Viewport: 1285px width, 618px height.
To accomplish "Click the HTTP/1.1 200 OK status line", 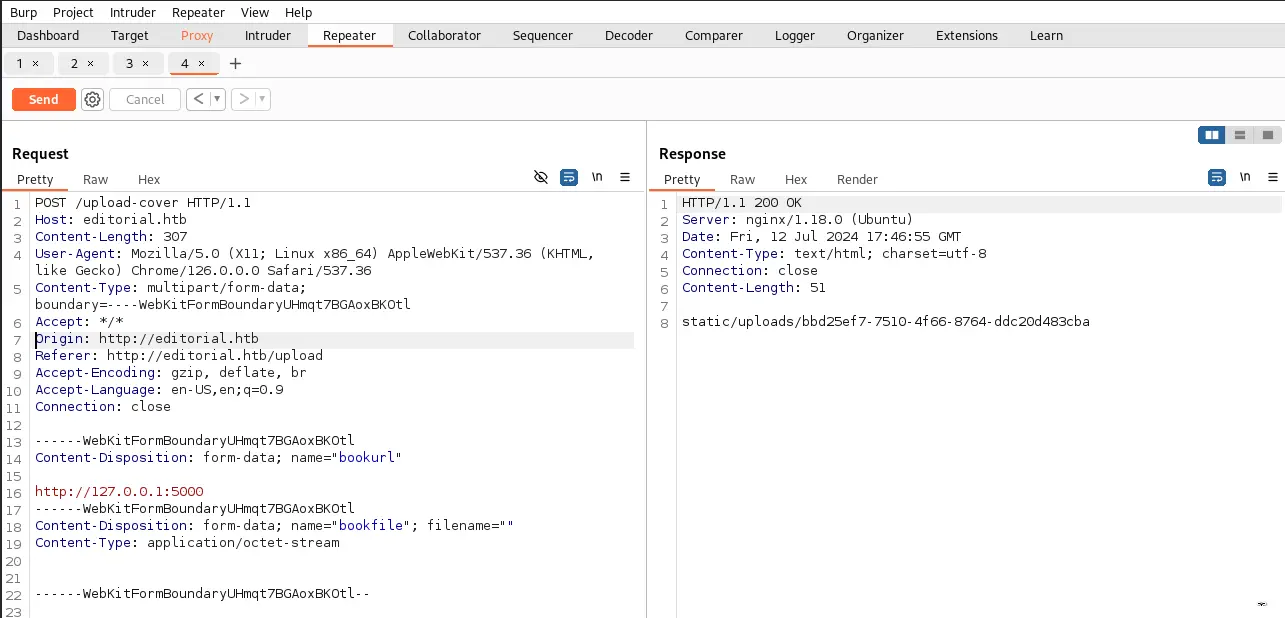I will tap(742, 202).
